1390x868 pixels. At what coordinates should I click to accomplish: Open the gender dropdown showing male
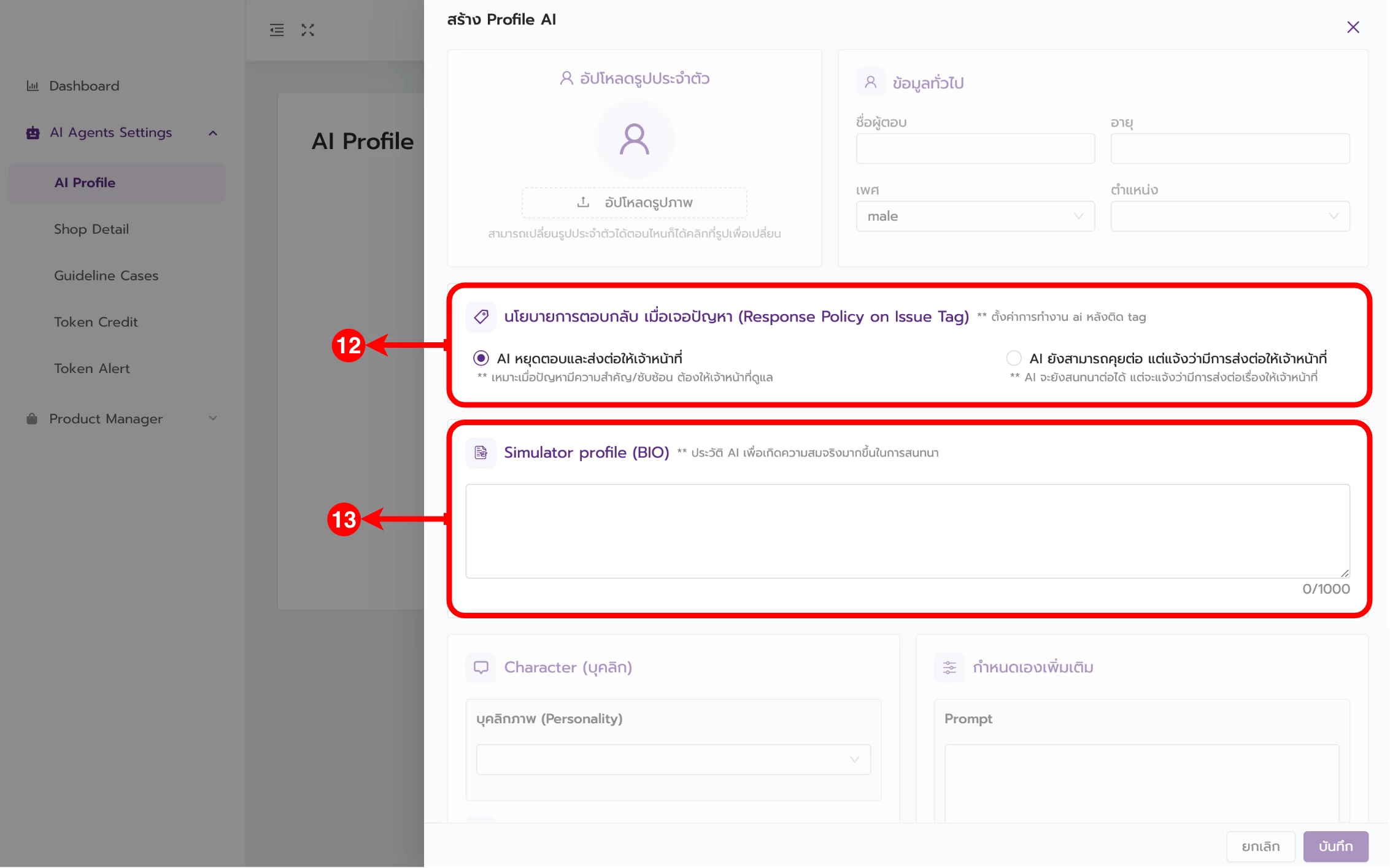coord(975,217)
